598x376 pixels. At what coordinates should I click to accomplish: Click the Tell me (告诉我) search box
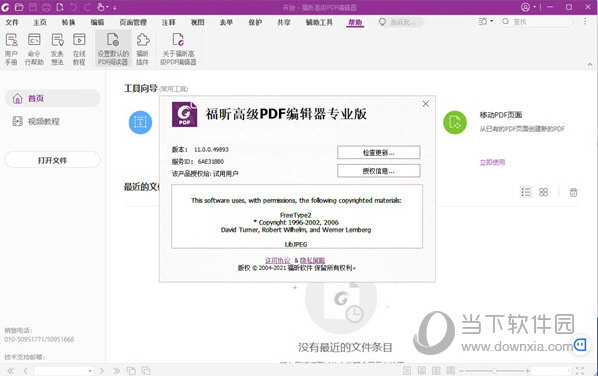[x=400, y=22]
